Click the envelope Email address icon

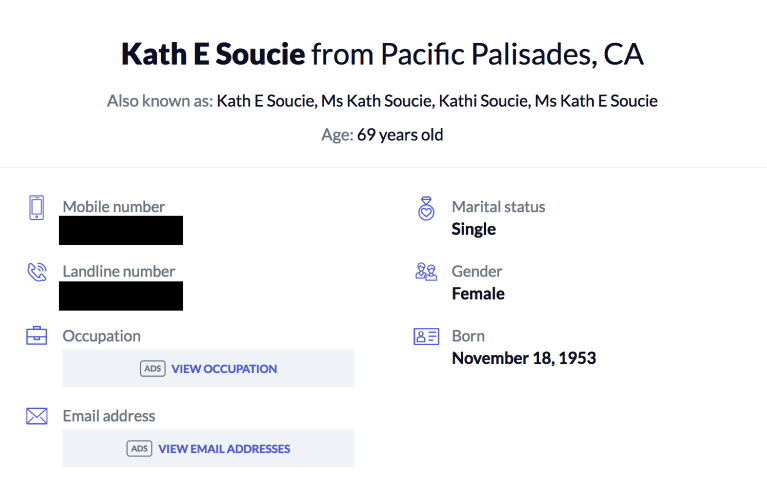pyautogui.click(x=37, y=416)
